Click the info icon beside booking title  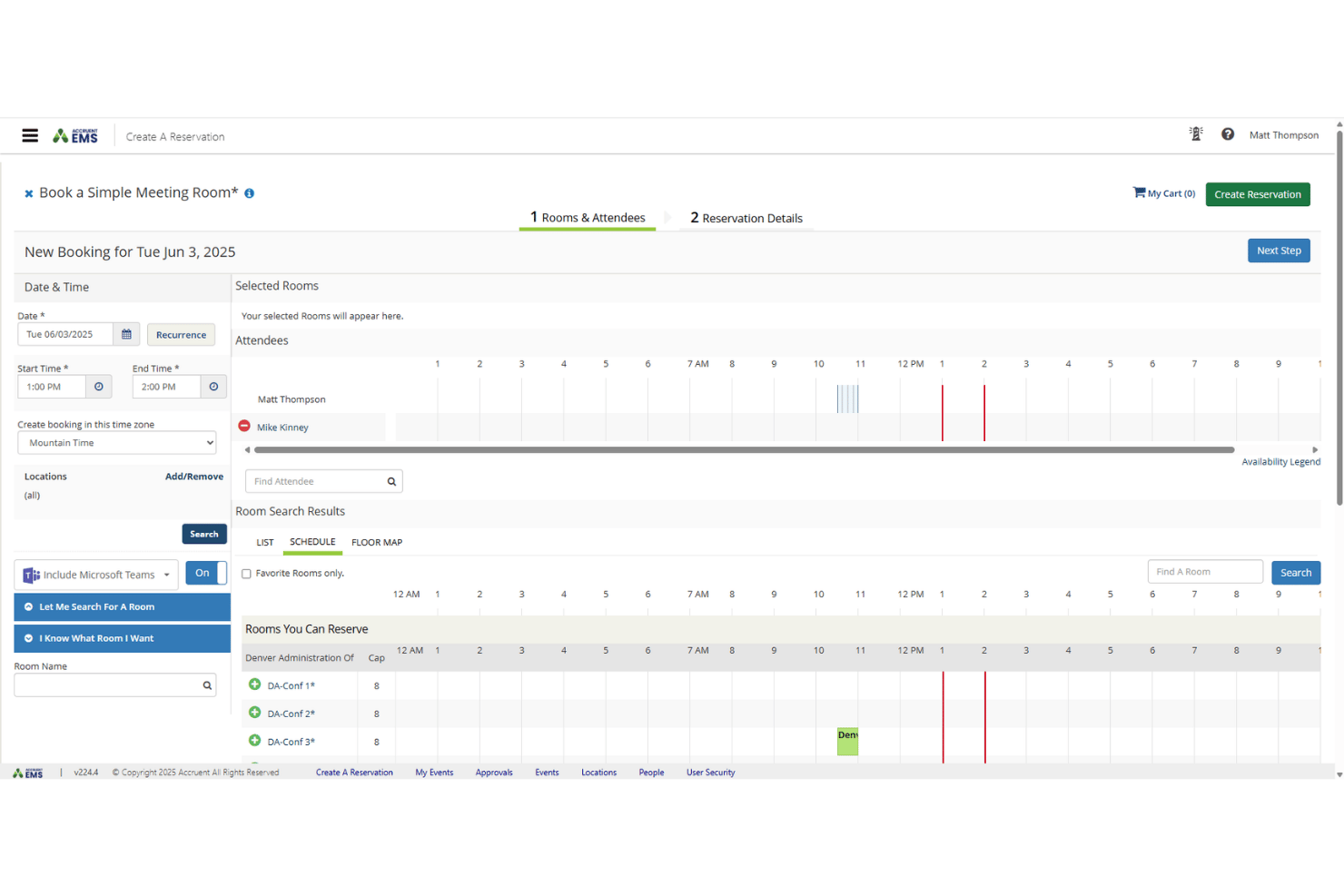coord(249,193)
